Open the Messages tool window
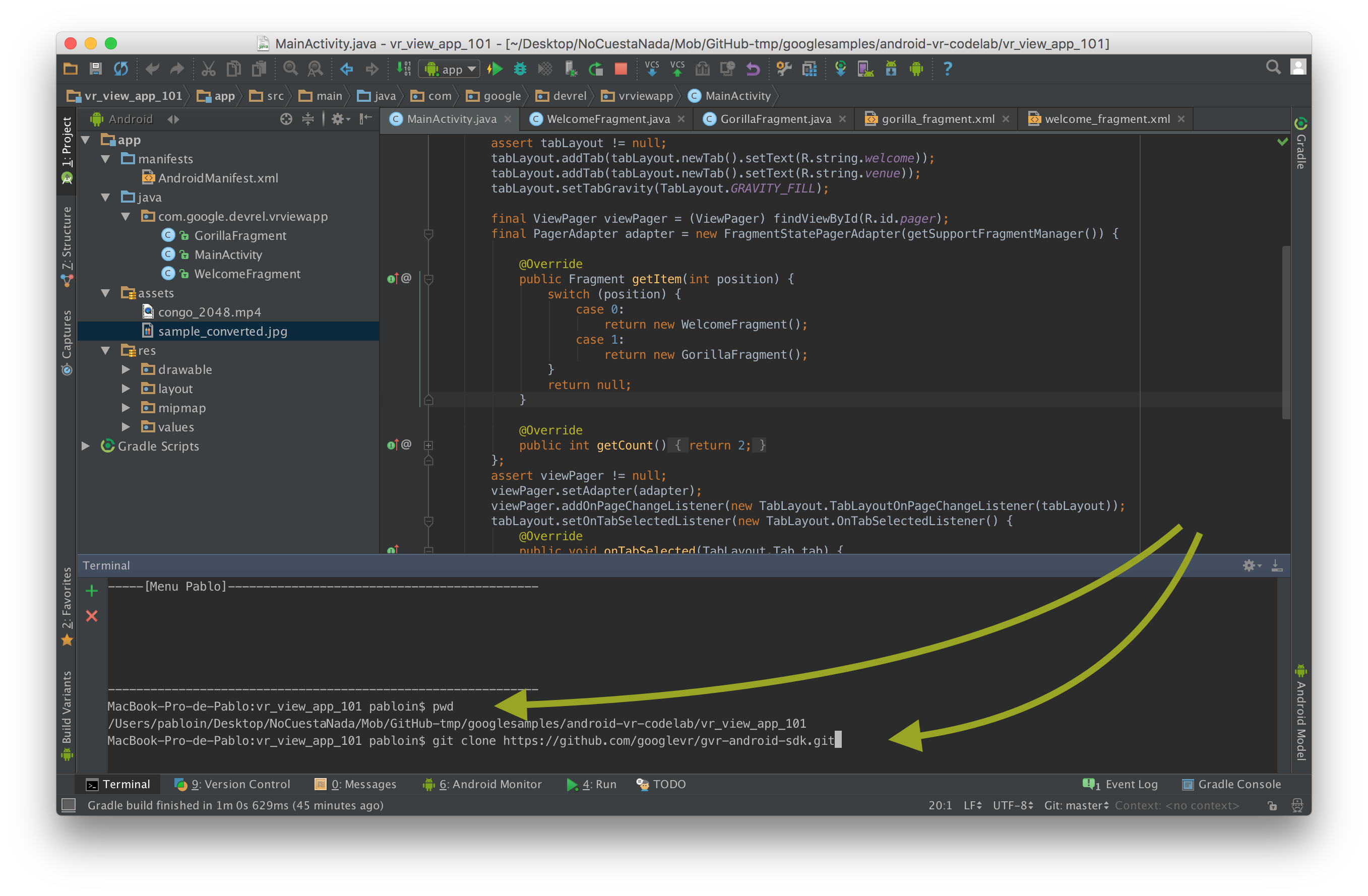This screenshot has height=896, width=1368. [x=355, y=784]
